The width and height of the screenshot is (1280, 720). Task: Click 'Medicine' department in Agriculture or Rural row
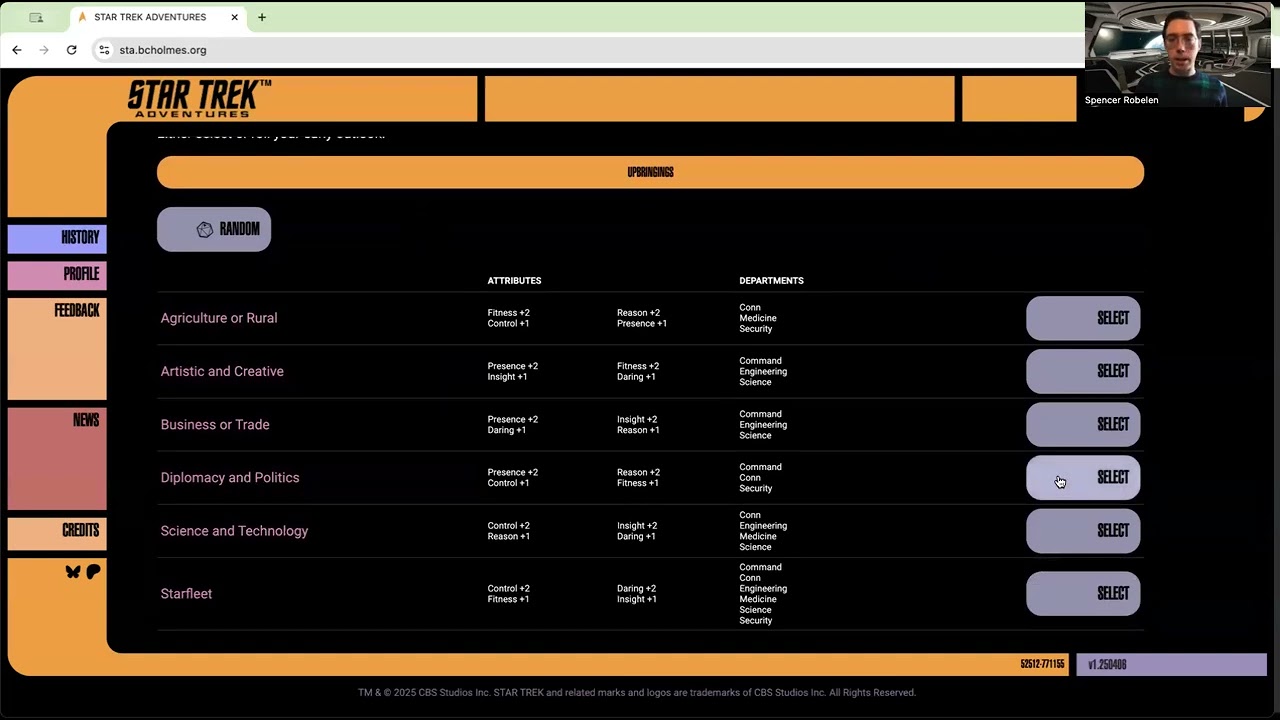(758, 318)
